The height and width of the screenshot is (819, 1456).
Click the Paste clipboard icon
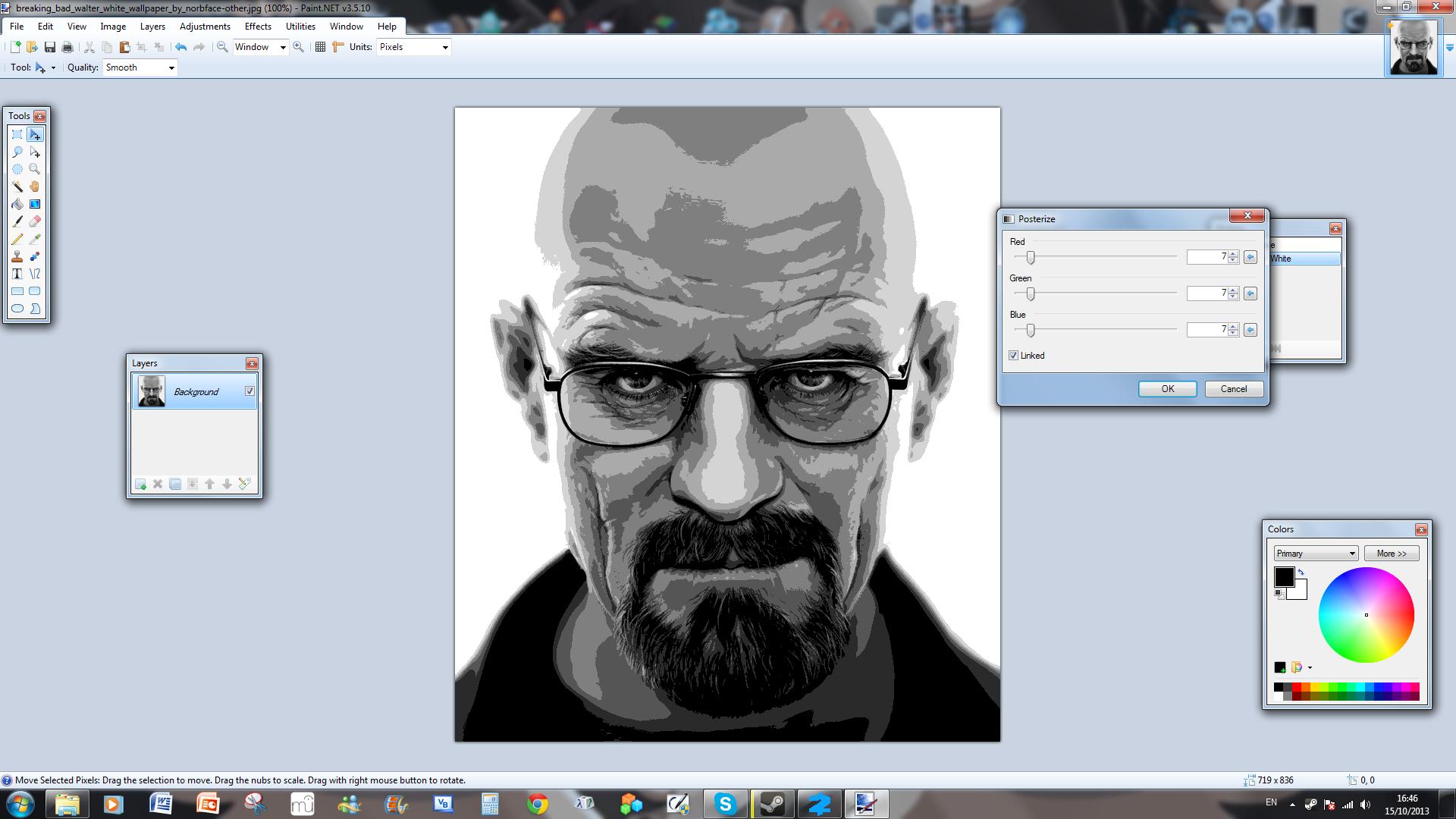point(124,47)
